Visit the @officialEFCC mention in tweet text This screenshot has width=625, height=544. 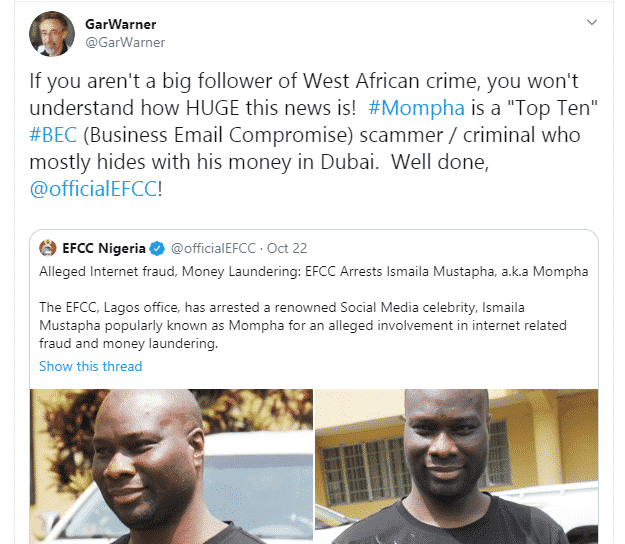[x=93, y=189]
